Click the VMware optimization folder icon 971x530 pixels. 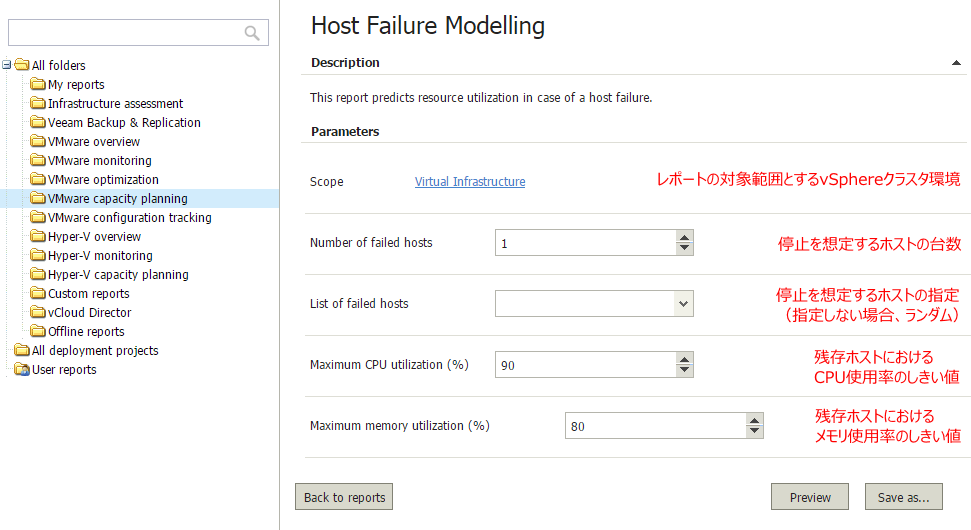point(38,179)
